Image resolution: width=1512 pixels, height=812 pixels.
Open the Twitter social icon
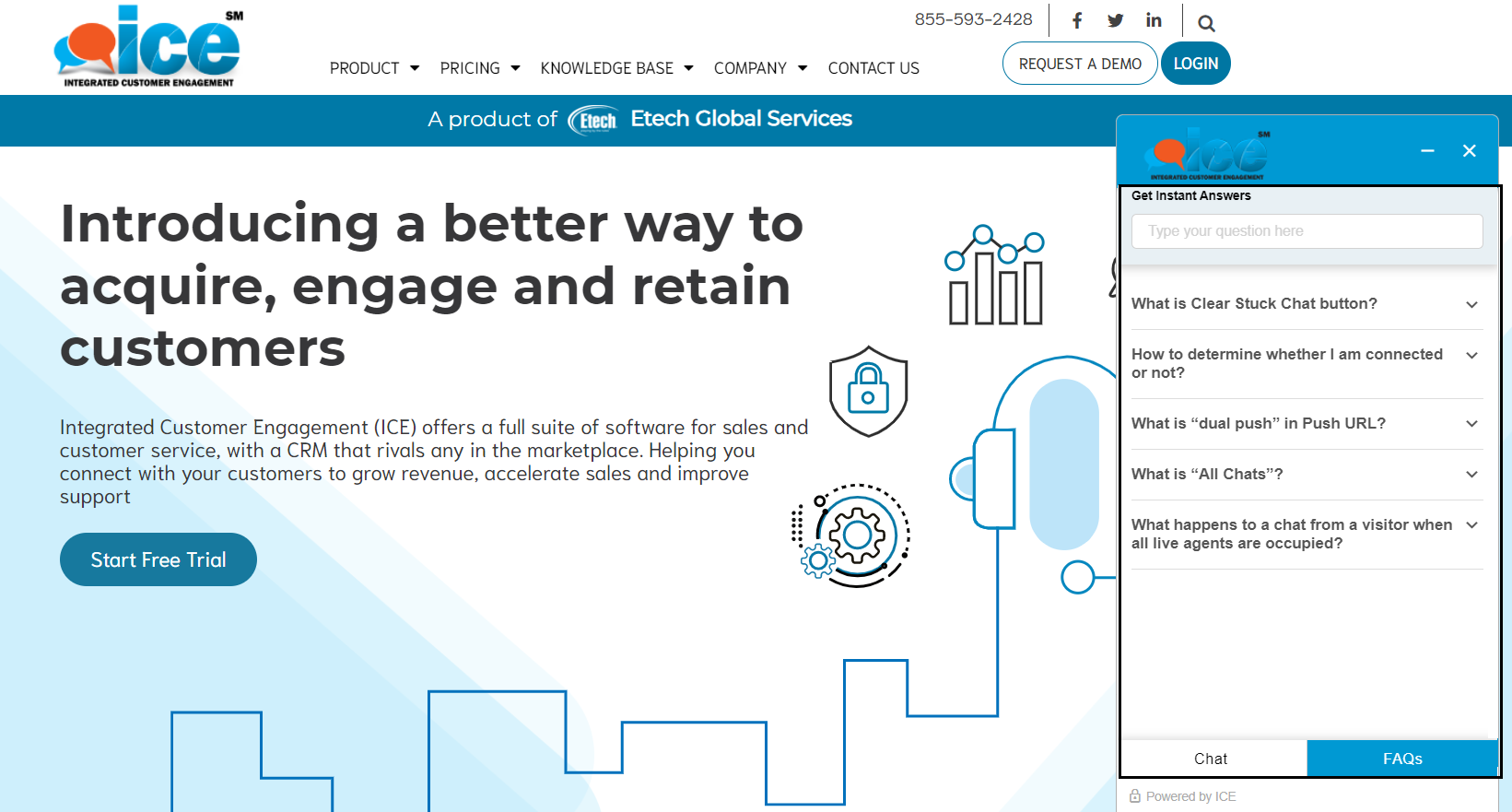[x=1115, y=20]
